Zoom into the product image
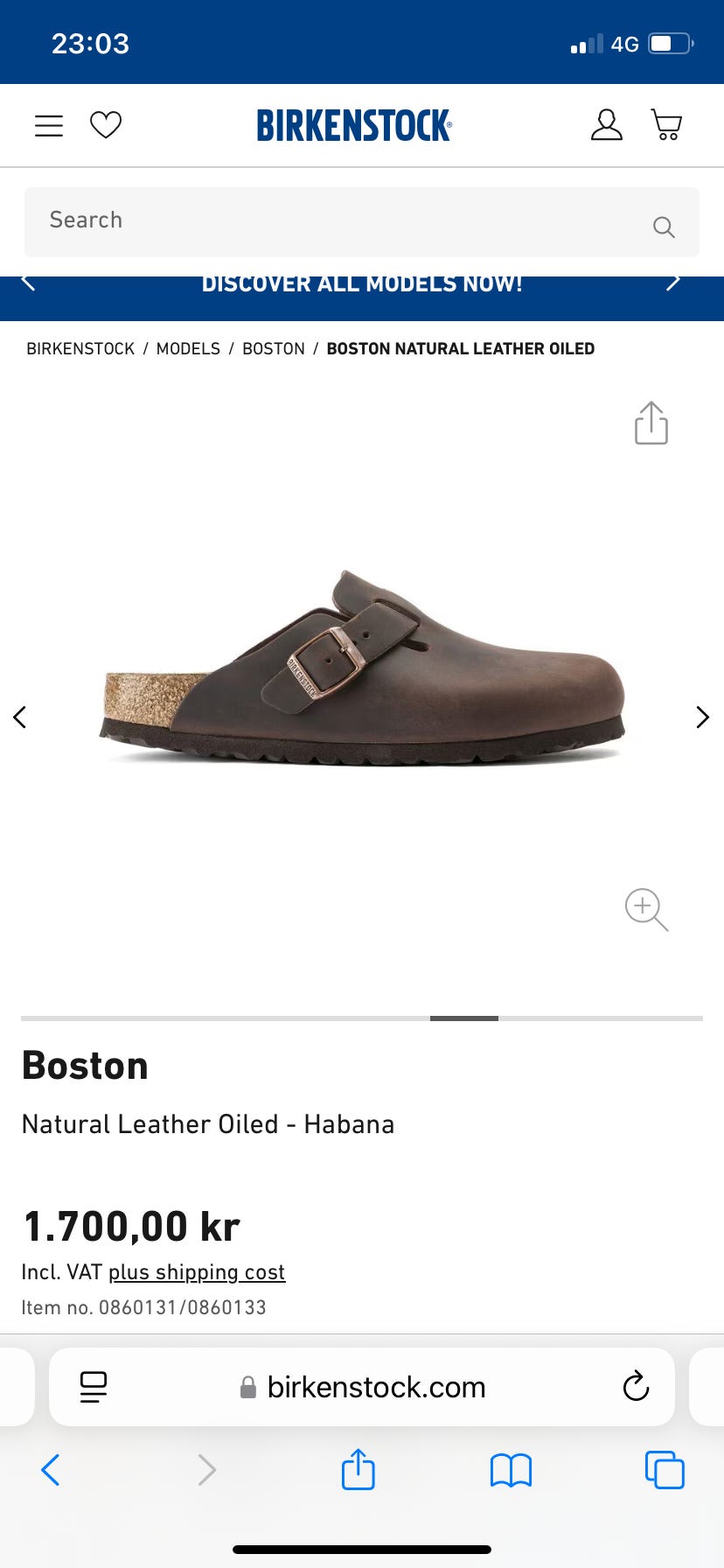 click(x=646, y=910)
